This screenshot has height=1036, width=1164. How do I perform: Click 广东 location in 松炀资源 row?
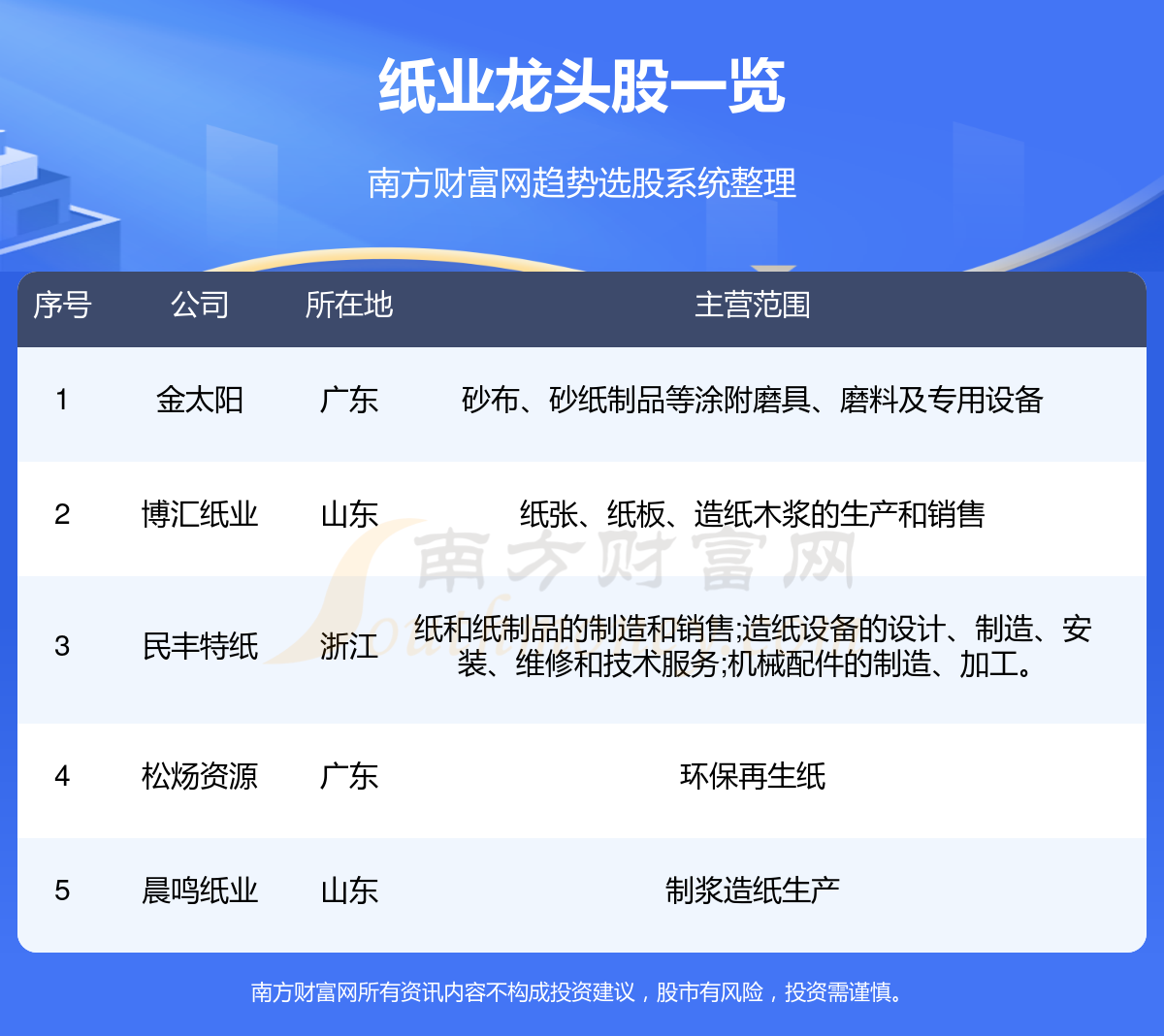pos(349,776)
